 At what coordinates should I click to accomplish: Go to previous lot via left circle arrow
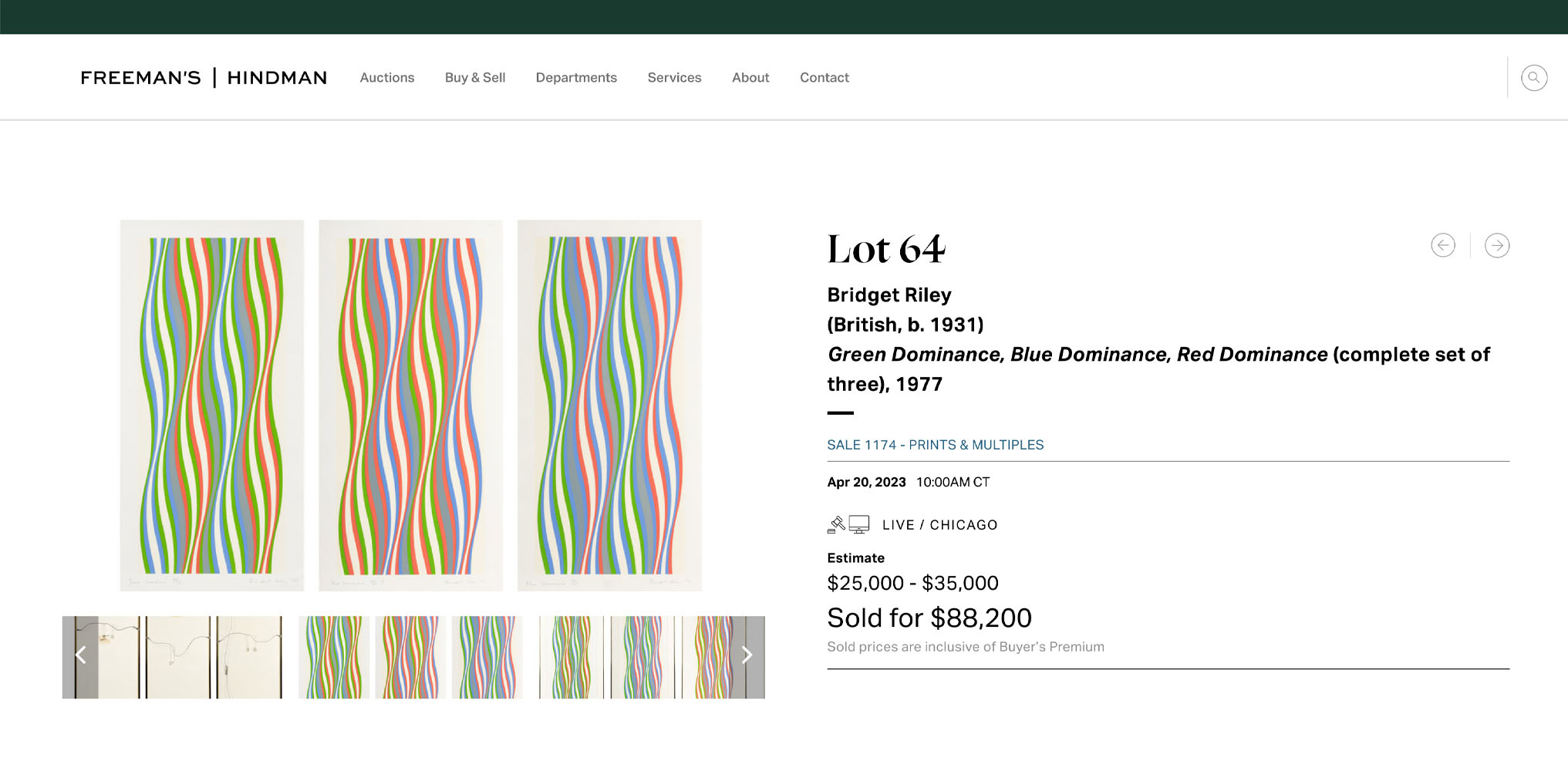point(1443,245)
